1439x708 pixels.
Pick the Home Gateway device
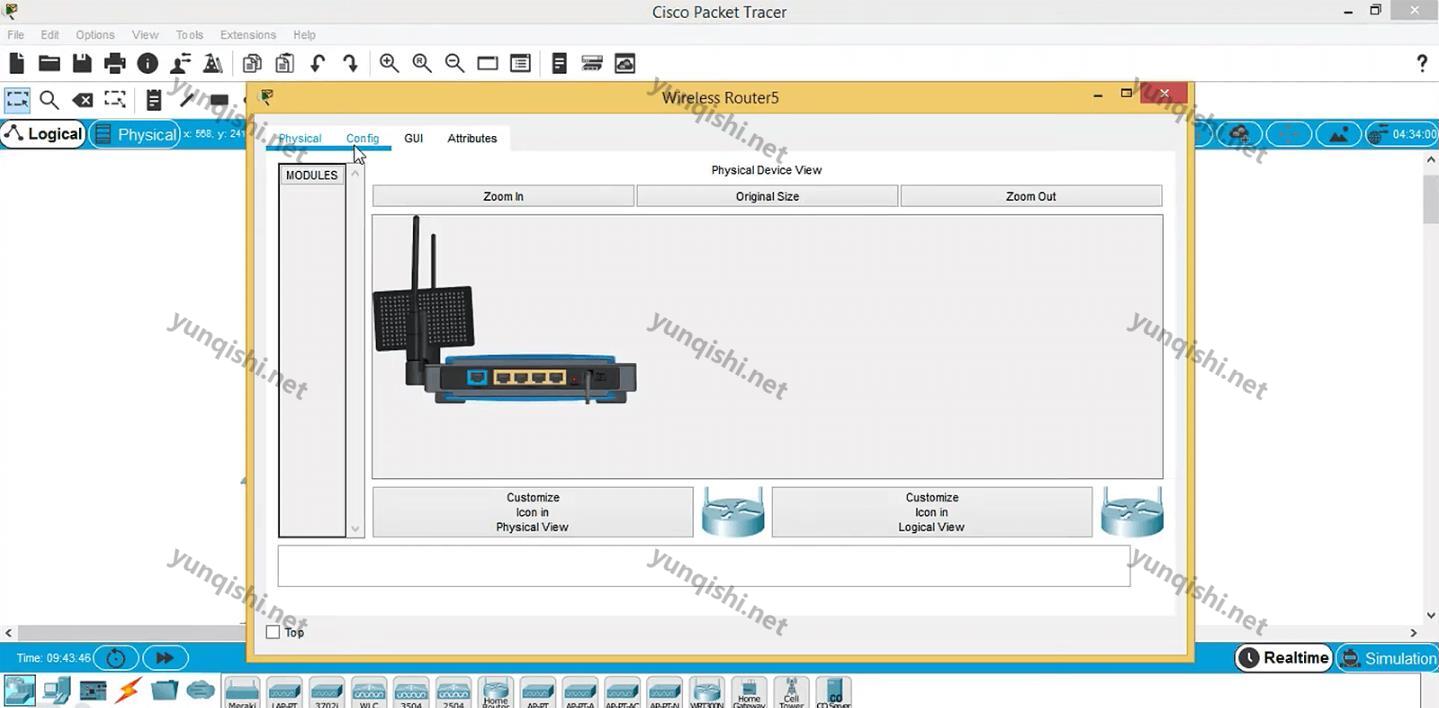[749, 693]
